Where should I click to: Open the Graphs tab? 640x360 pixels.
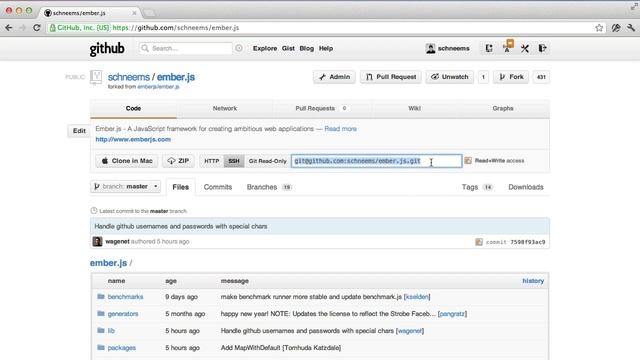point(503,108)
